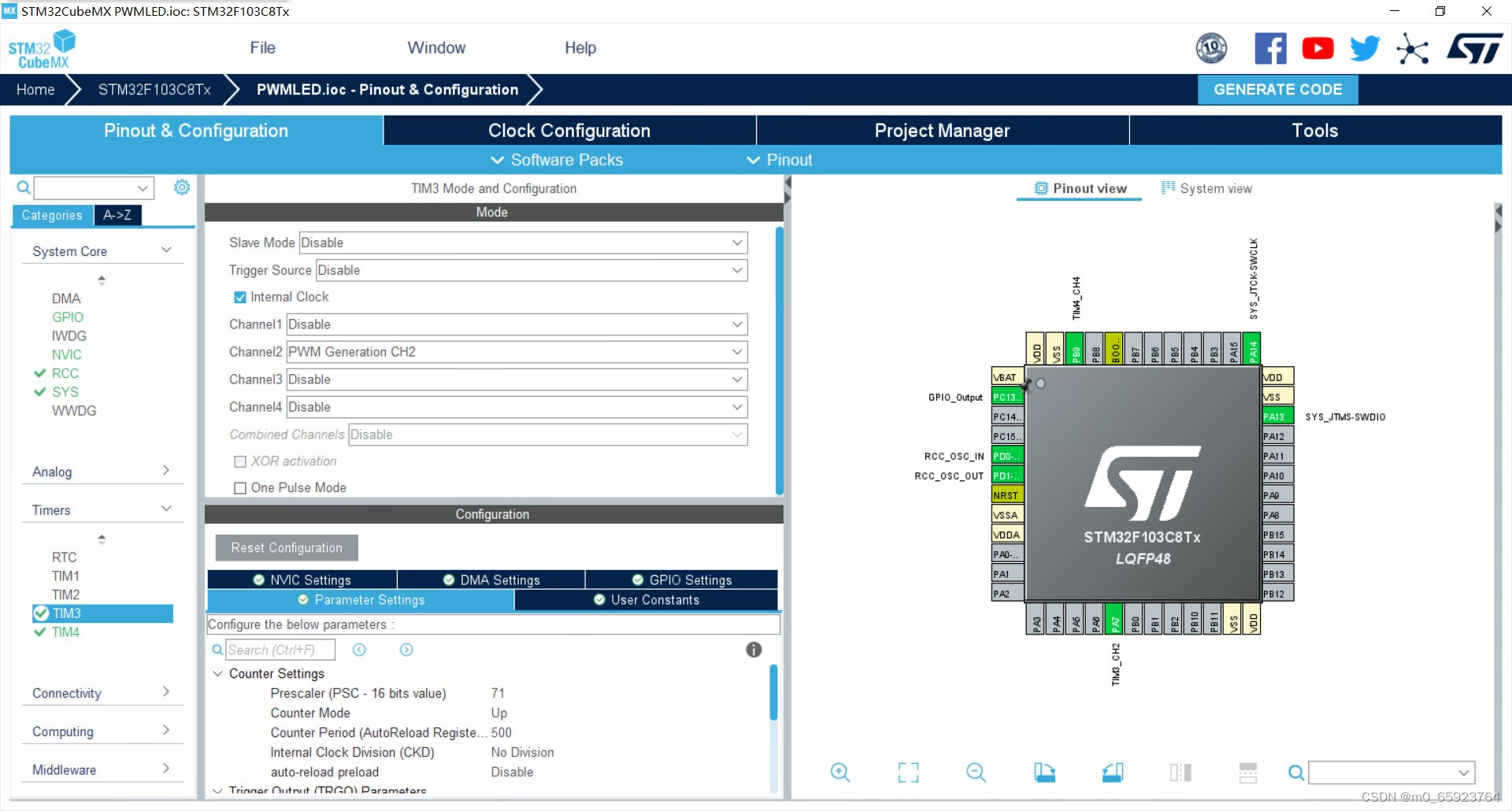Collapse the Counter Settings group

click(x=218, y=674)
